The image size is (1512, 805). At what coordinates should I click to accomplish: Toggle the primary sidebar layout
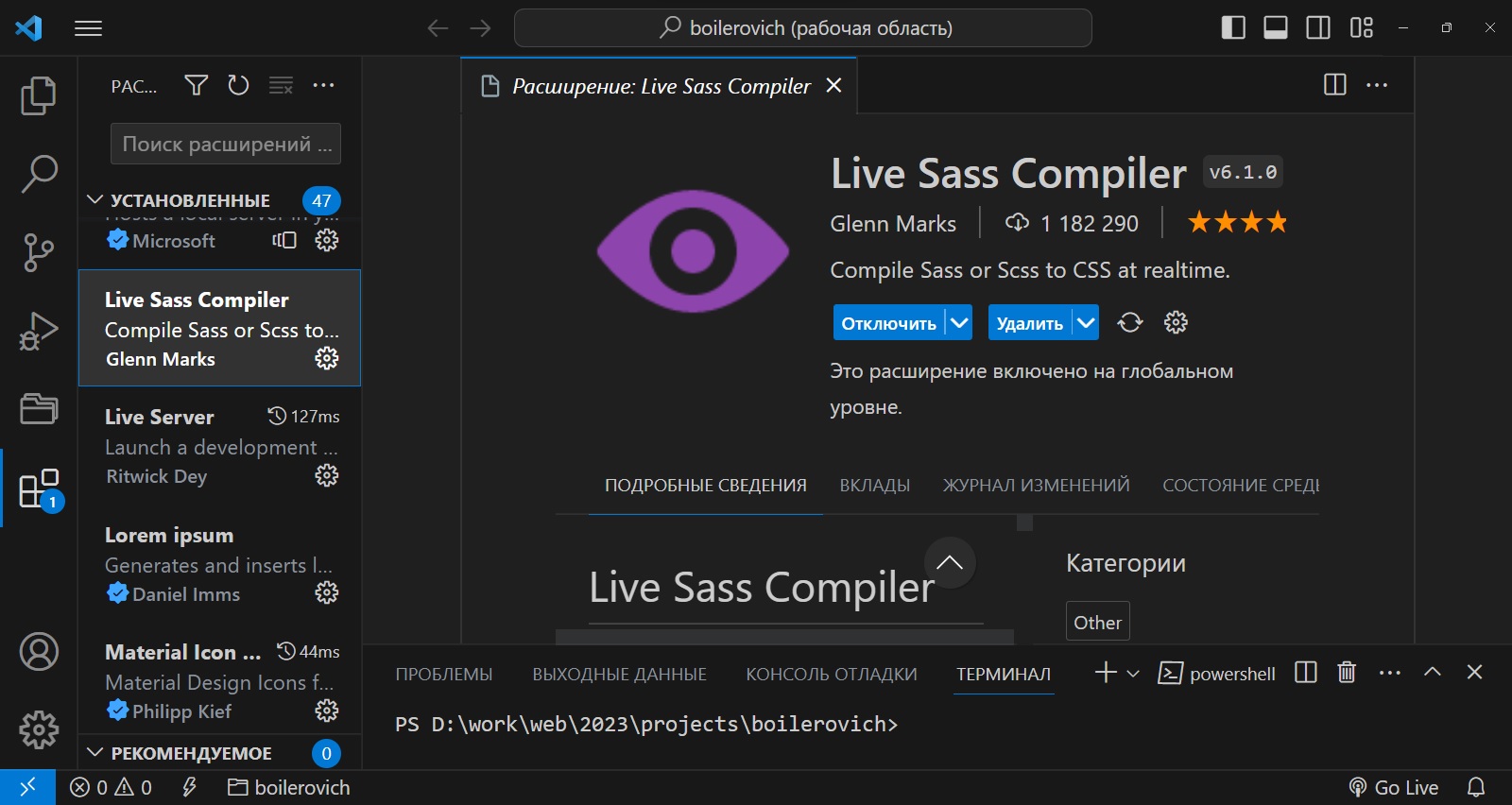(x=1233, y=27)
